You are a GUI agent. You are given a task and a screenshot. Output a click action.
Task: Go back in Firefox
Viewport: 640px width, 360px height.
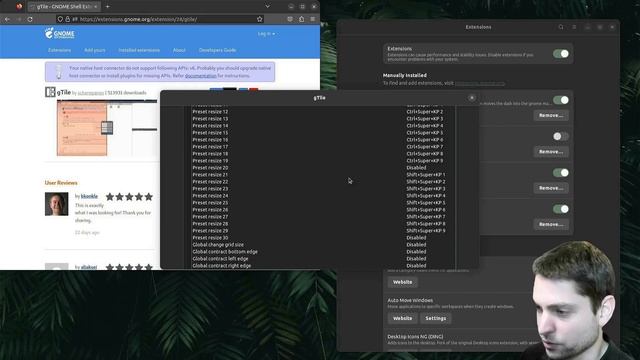7,19
